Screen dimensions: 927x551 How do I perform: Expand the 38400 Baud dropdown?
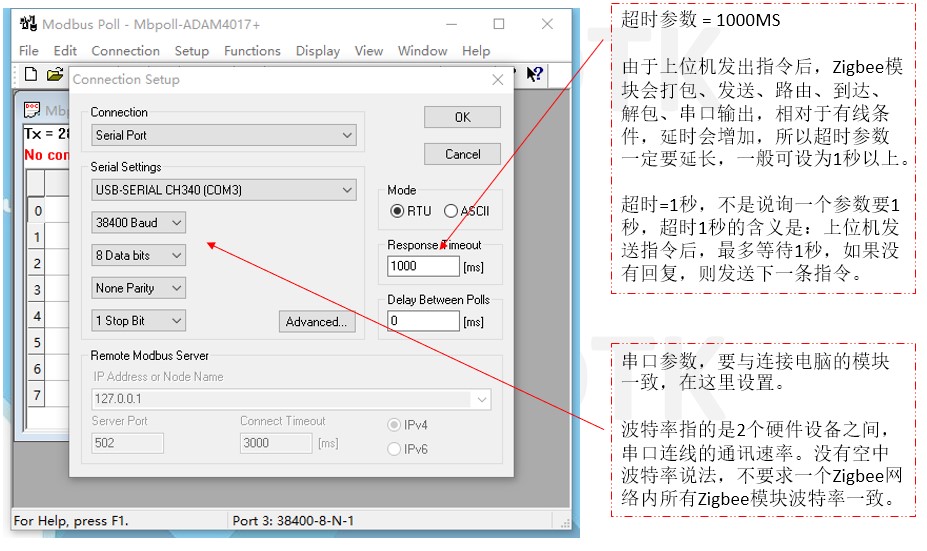[x=138, y=223]
